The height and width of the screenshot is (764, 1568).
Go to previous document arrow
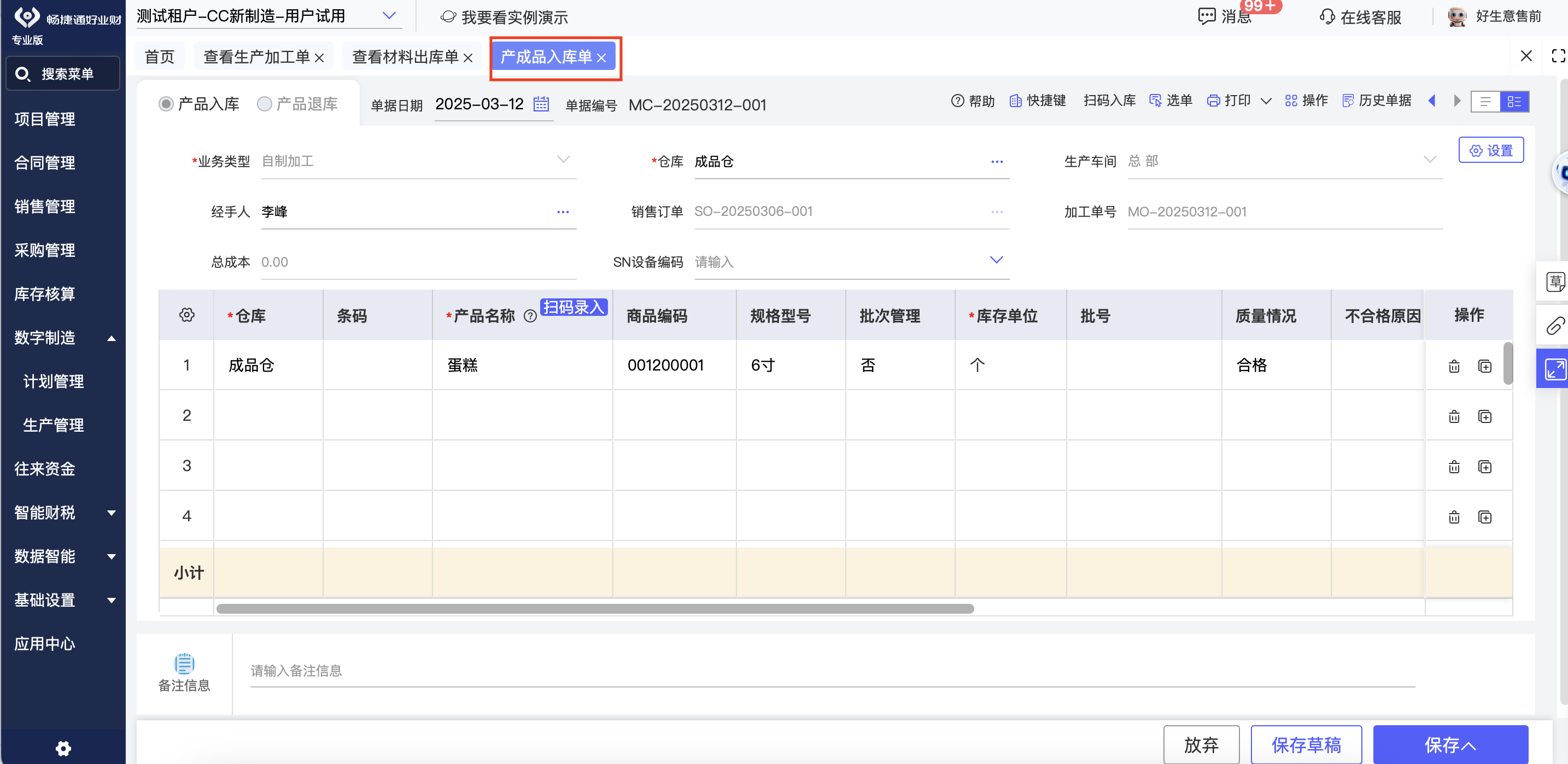point(1432,101)
